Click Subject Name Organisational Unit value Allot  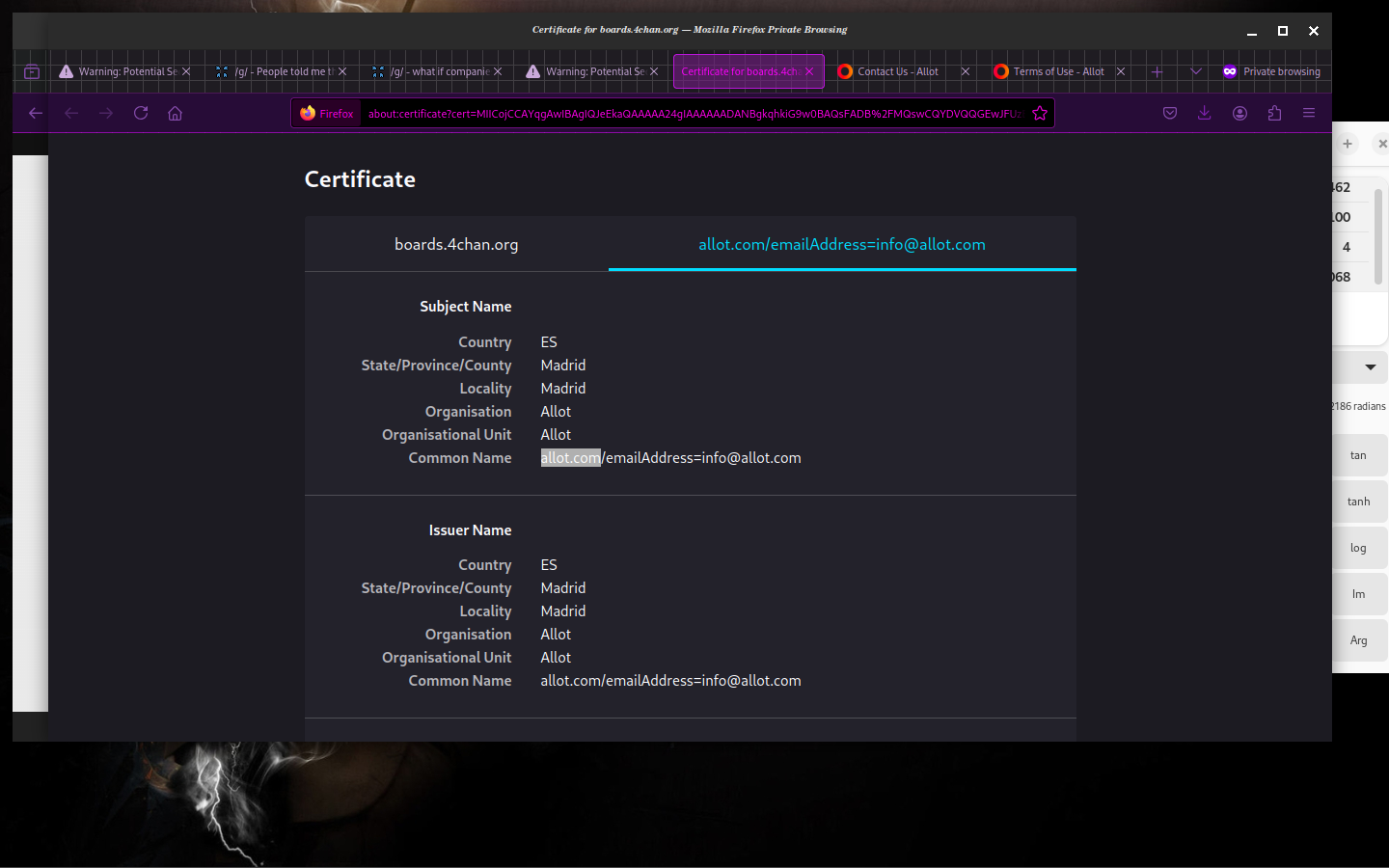point(556,435)
